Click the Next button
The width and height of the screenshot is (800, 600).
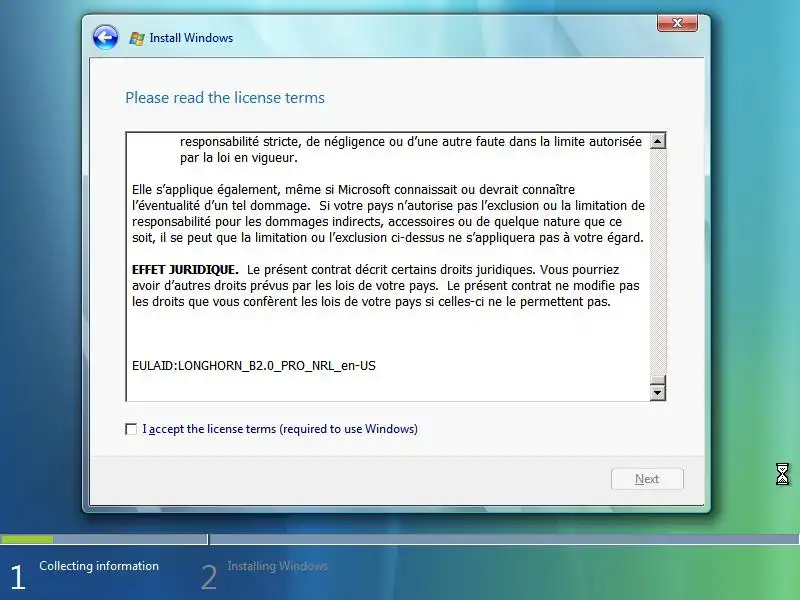point(647,479)
